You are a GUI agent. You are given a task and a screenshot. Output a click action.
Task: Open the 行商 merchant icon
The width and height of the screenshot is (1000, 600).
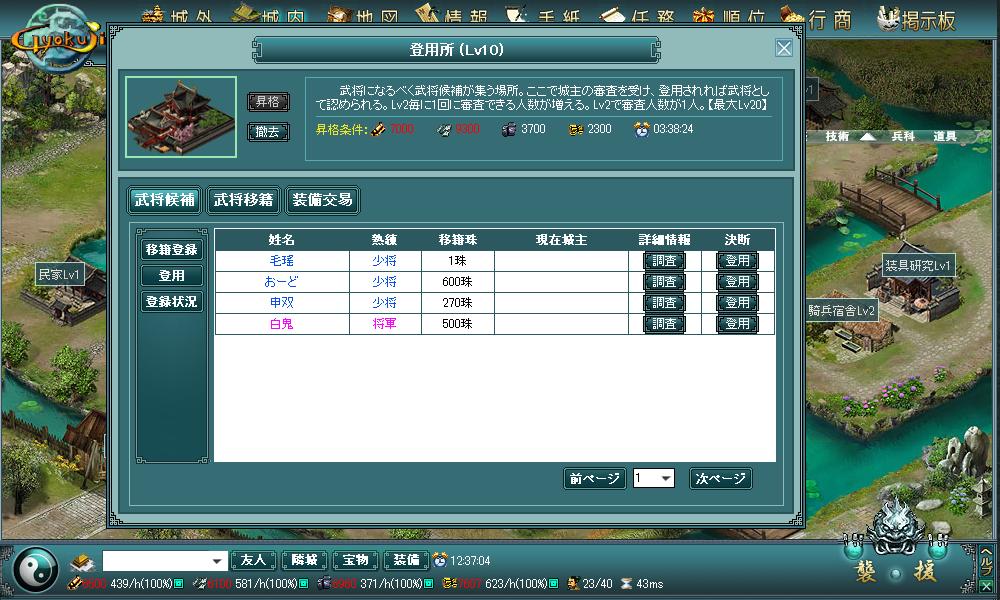(x=816, y=20)
